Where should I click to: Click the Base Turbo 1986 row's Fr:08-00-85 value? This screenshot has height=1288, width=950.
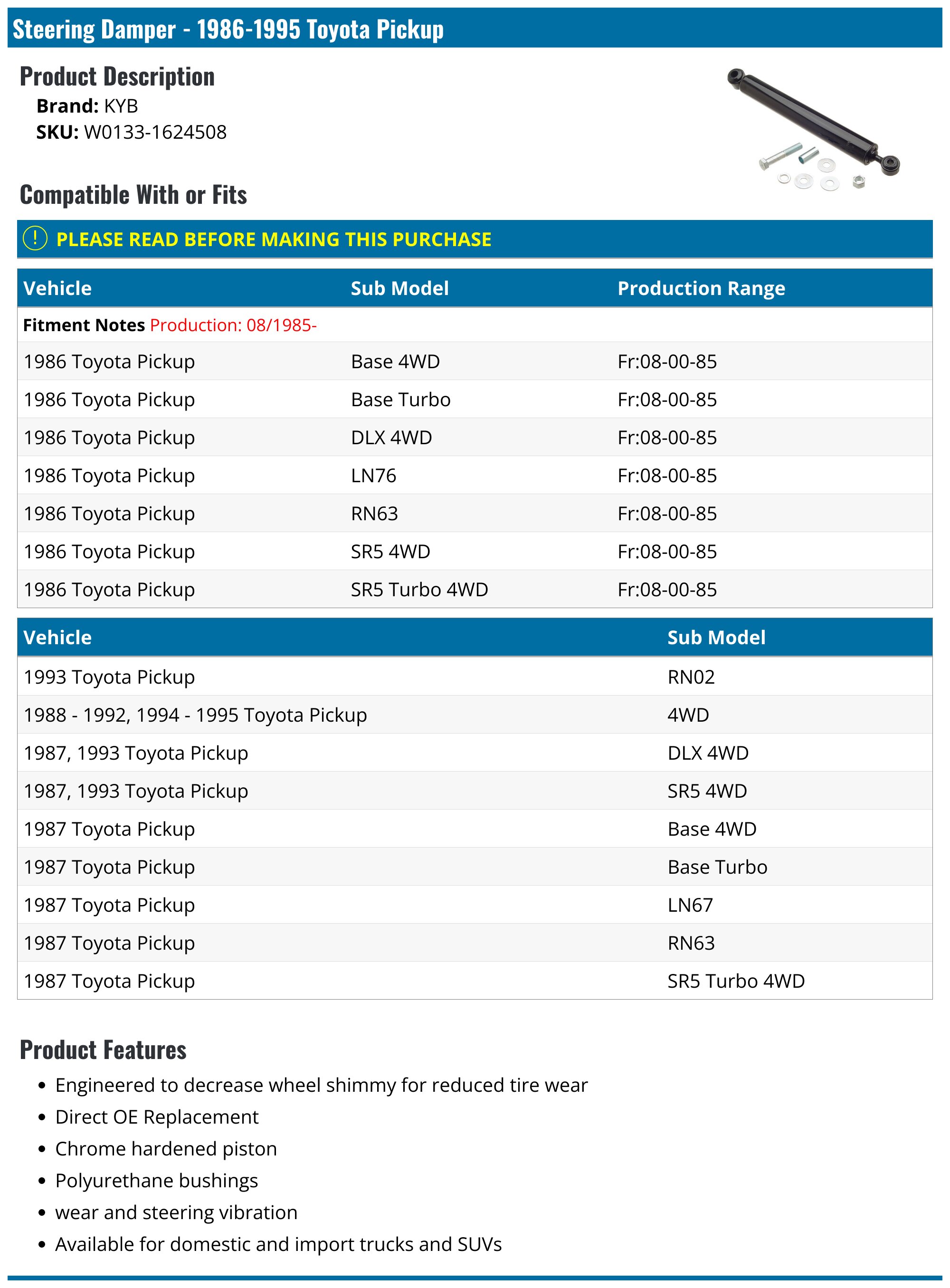coord(667,399)
